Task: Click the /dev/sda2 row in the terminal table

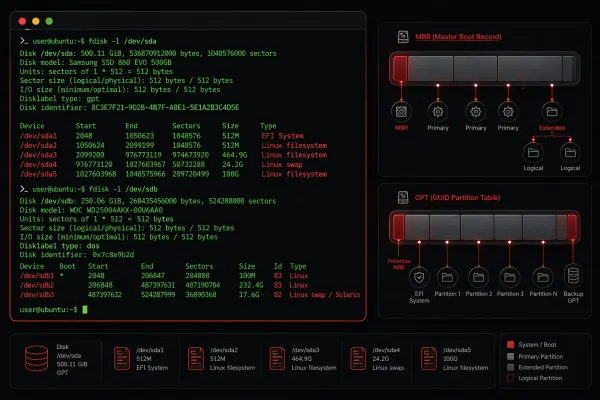Action: coord(173,145)
